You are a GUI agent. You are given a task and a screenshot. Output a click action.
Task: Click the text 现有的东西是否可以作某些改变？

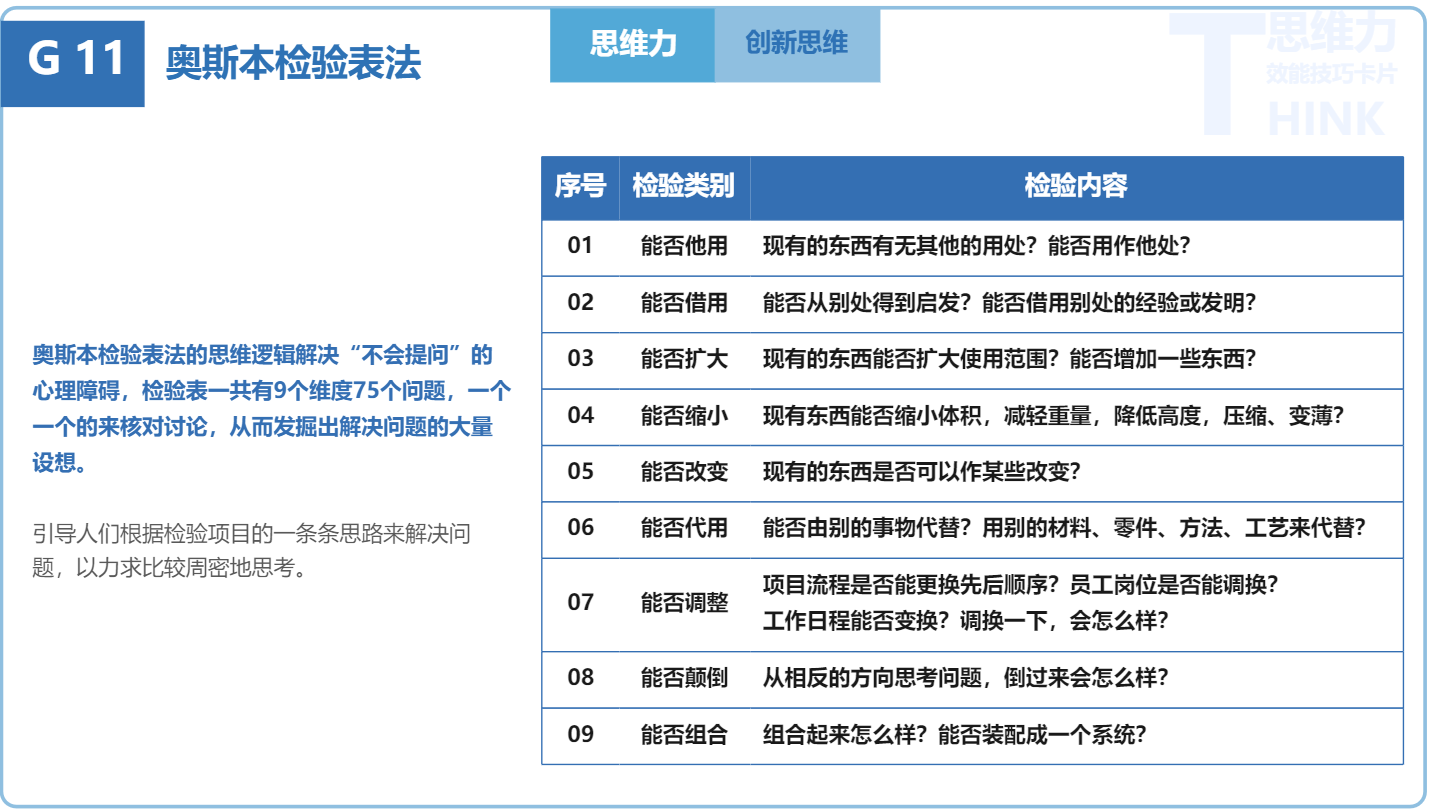click(x=922, y=472)
